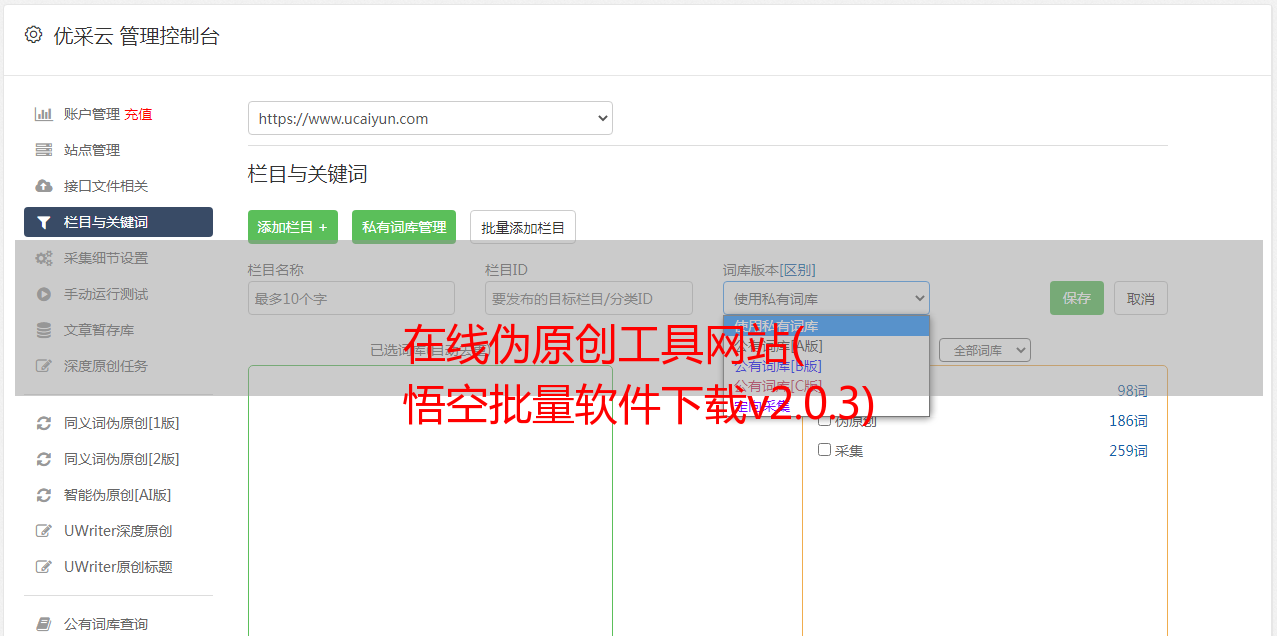Focus the 栏目名称 input field
Viewport: 1277px width, 636px height.
pyautogui.click(x=351, y=298)
